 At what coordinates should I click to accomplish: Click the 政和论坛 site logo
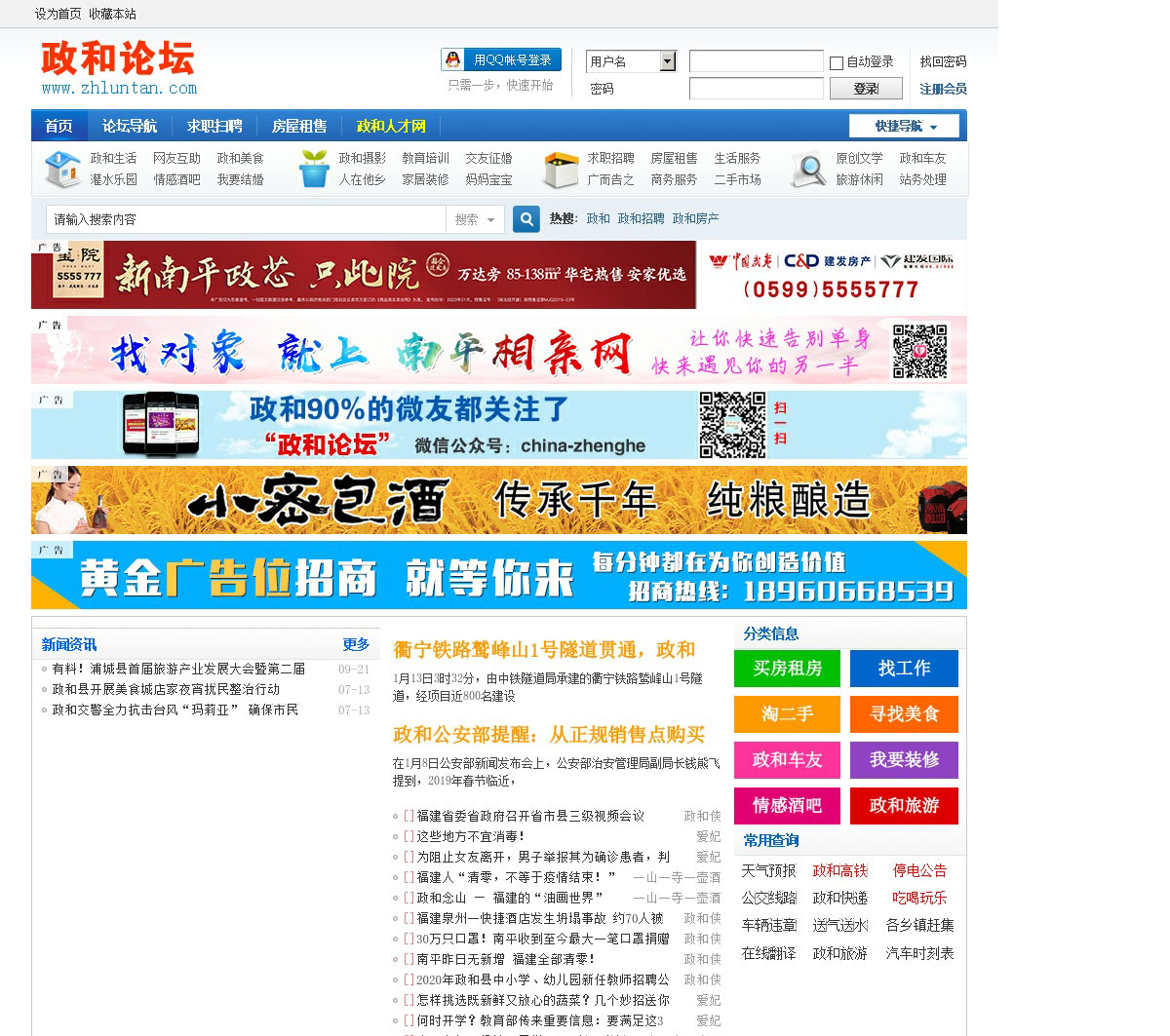tap(118, 67)
